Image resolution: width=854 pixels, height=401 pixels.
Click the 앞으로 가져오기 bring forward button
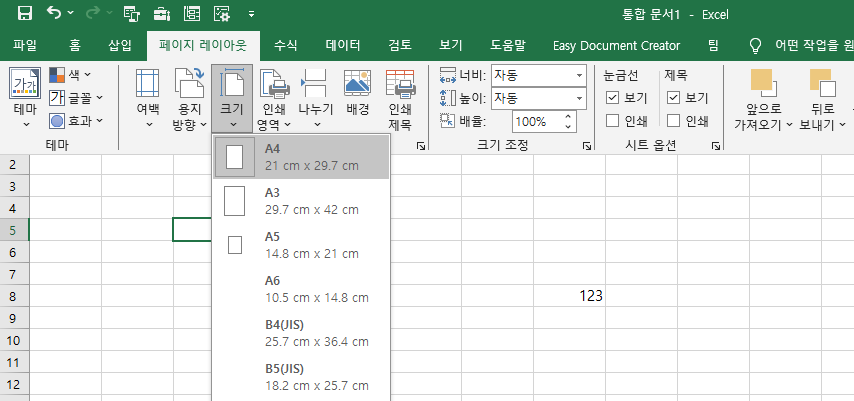point(762,99)
